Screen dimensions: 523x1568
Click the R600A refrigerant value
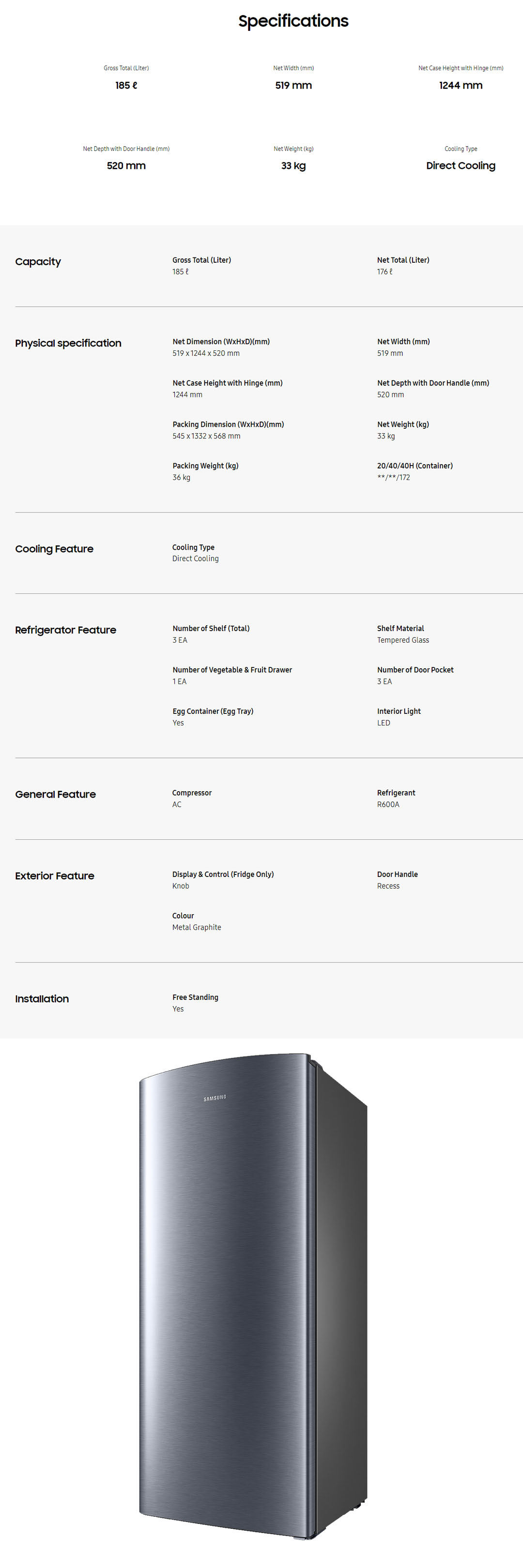(388, 804)
